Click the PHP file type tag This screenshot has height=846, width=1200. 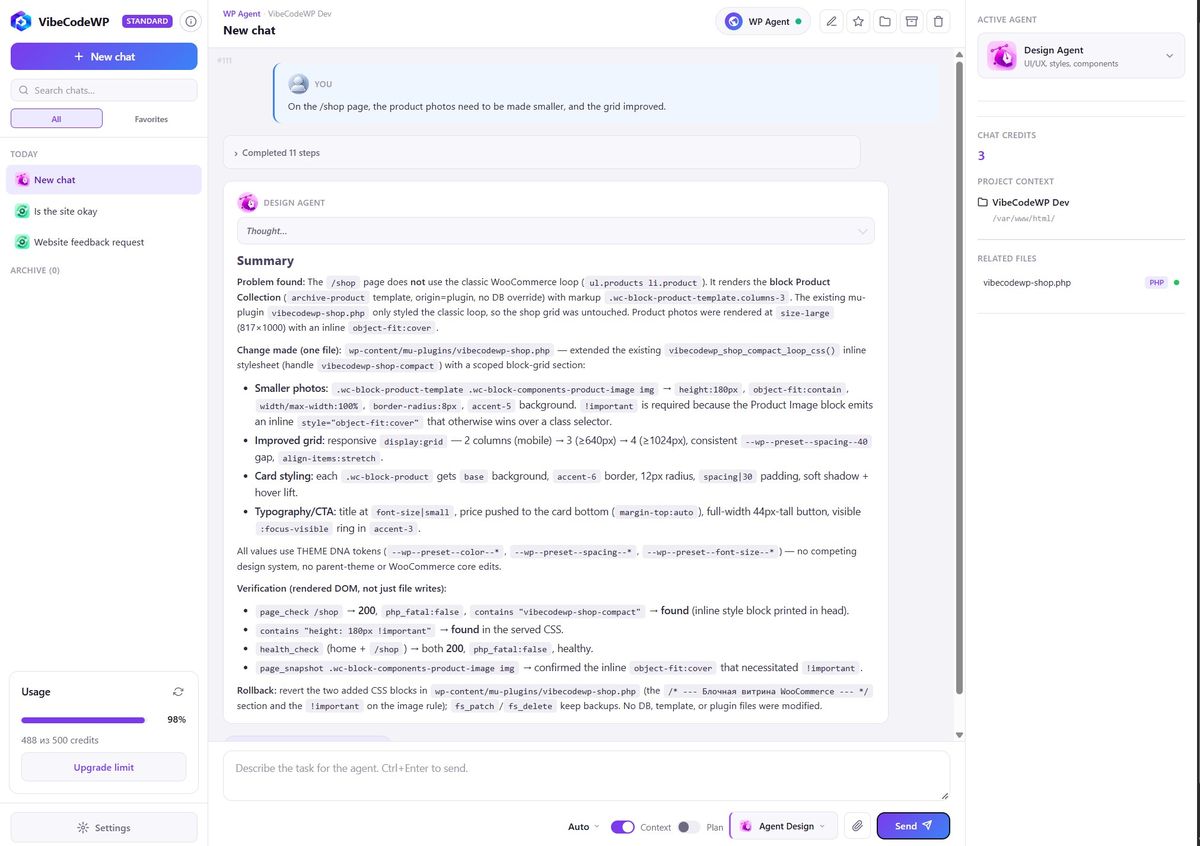pyautogui.click(x=1156, y=283)
